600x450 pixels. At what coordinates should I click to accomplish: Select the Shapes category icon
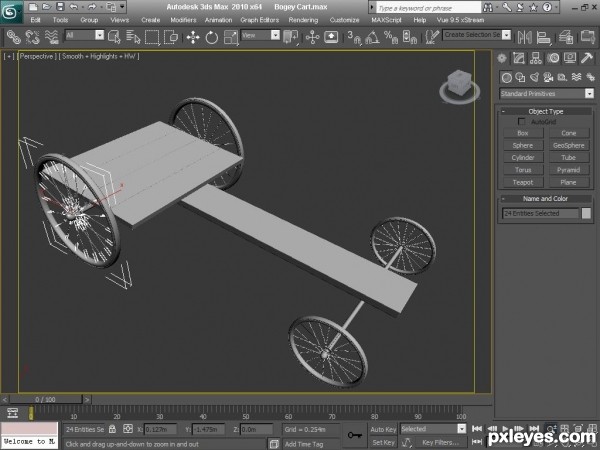pyautogui.click(x=520, y=78)
